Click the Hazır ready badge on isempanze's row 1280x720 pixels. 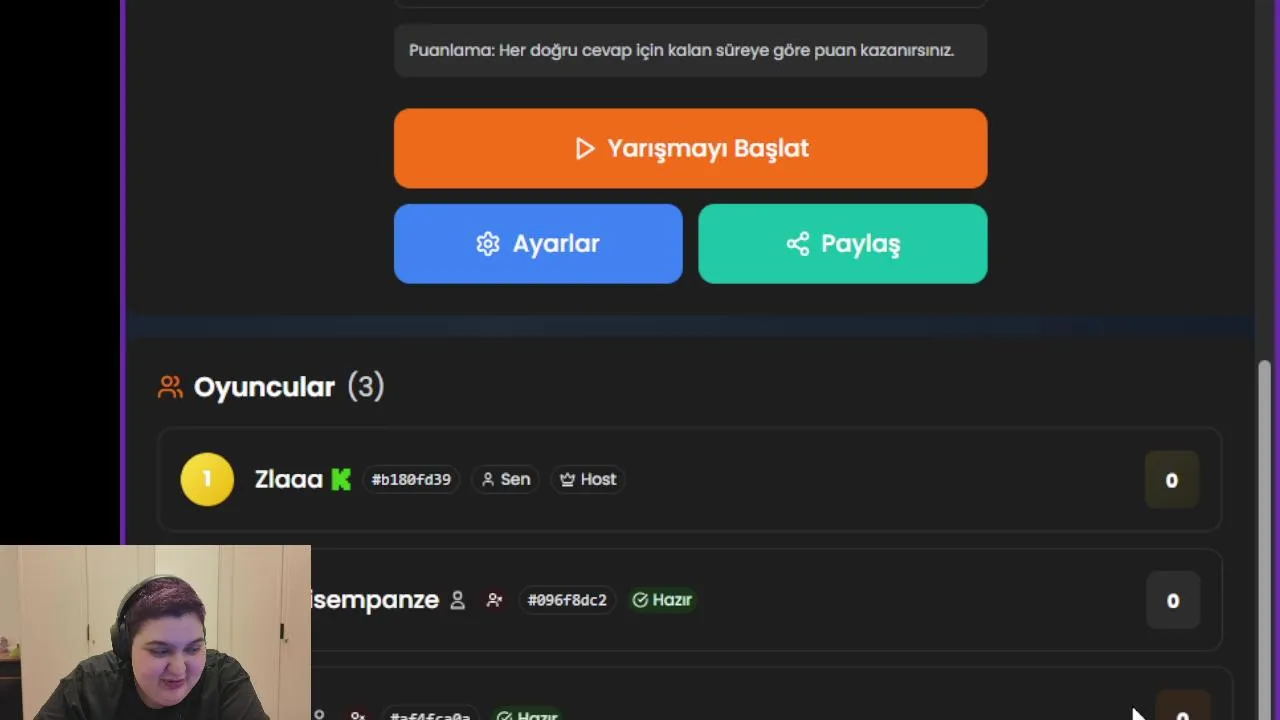pyautogui.click(x=662, y=600)
